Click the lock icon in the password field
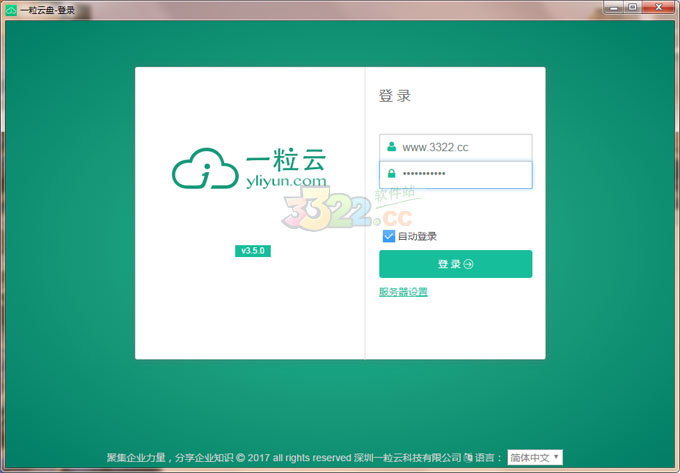 392,174
